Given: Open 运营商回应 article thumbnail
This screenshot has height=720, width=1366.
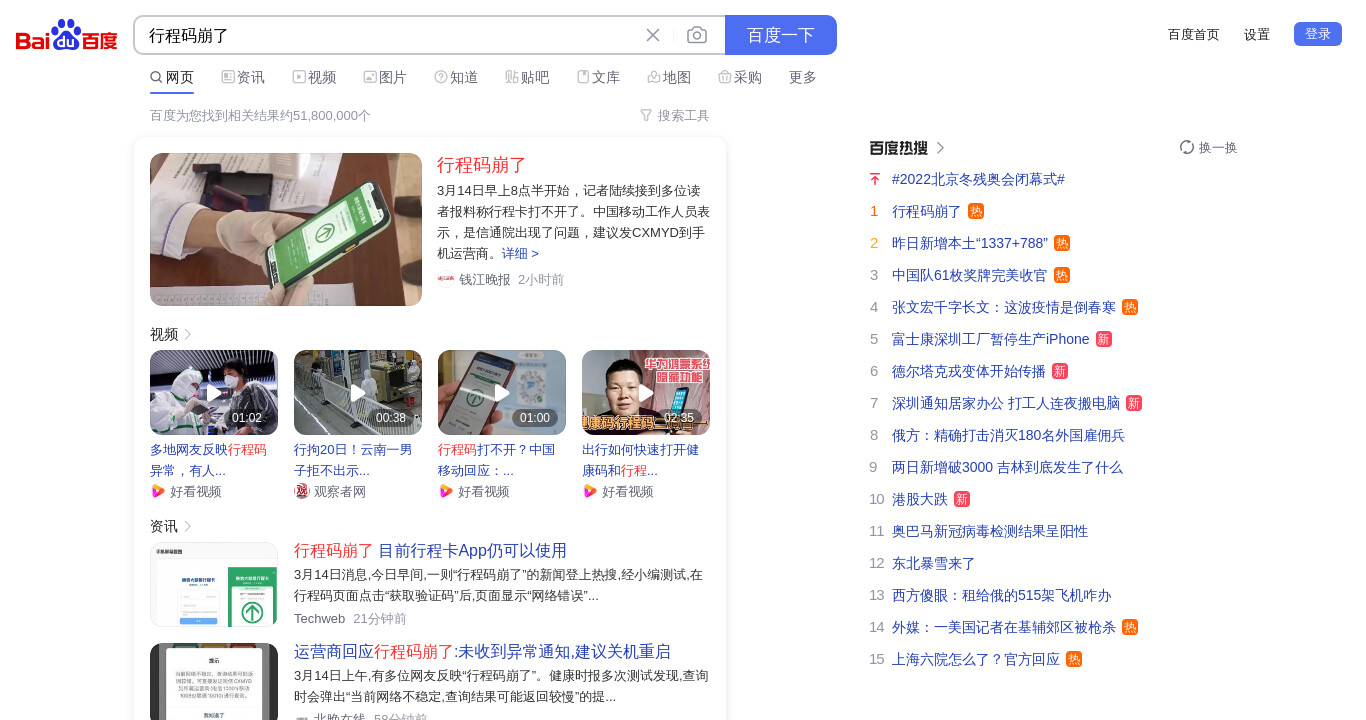Looking at the screenshot, I should pyautogui.click(x=214, y=682).
